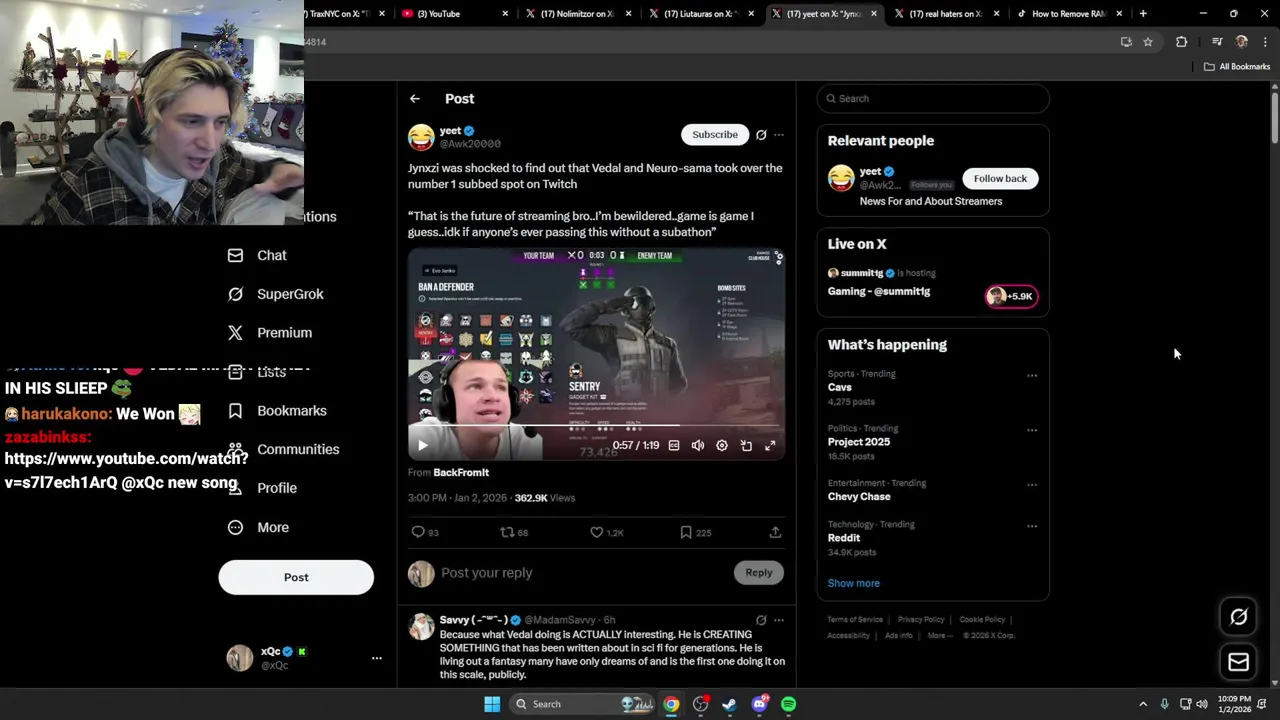Open more options on yeet's post
Viewport: 1280px width, 720px height.
point(779,135)
